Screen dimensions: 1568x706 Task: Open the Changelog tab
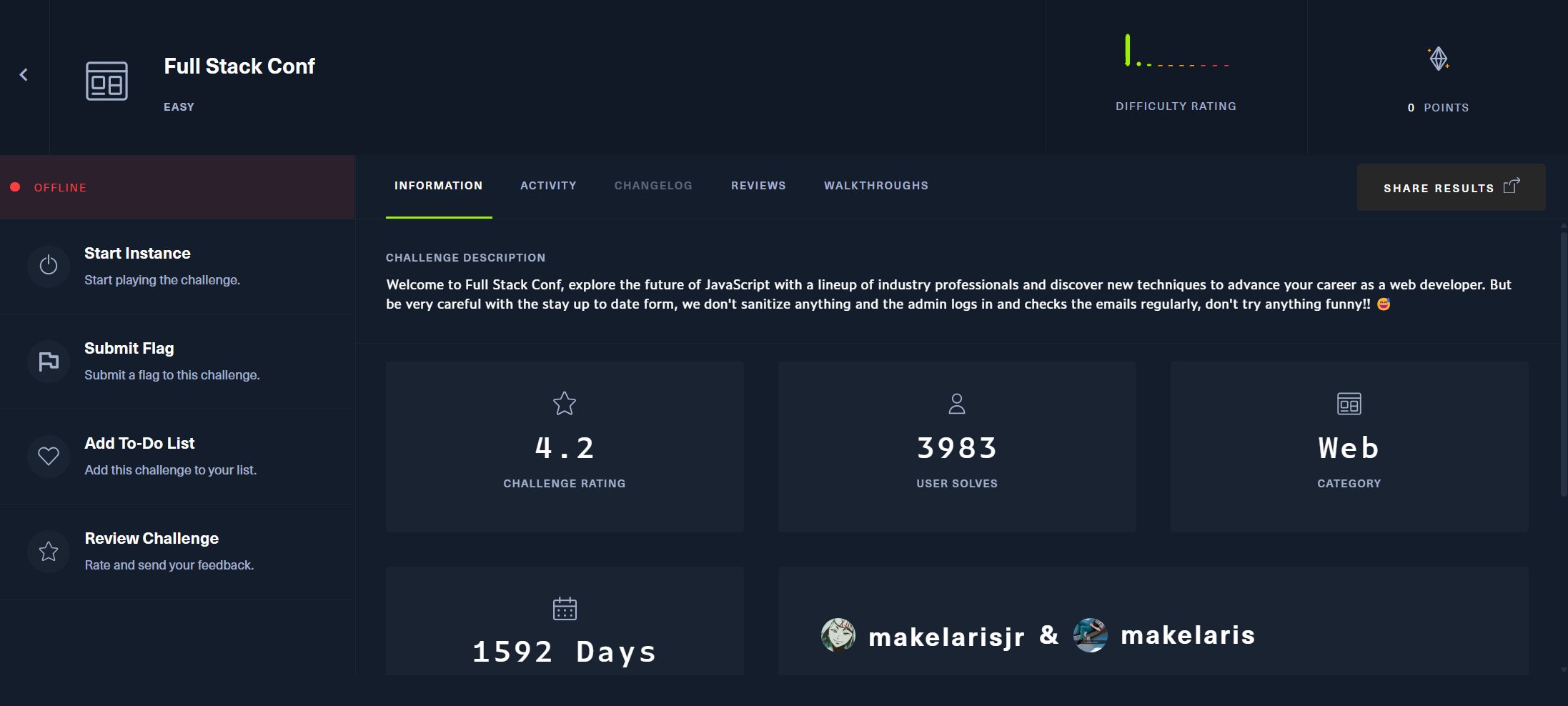pos(653,186)
